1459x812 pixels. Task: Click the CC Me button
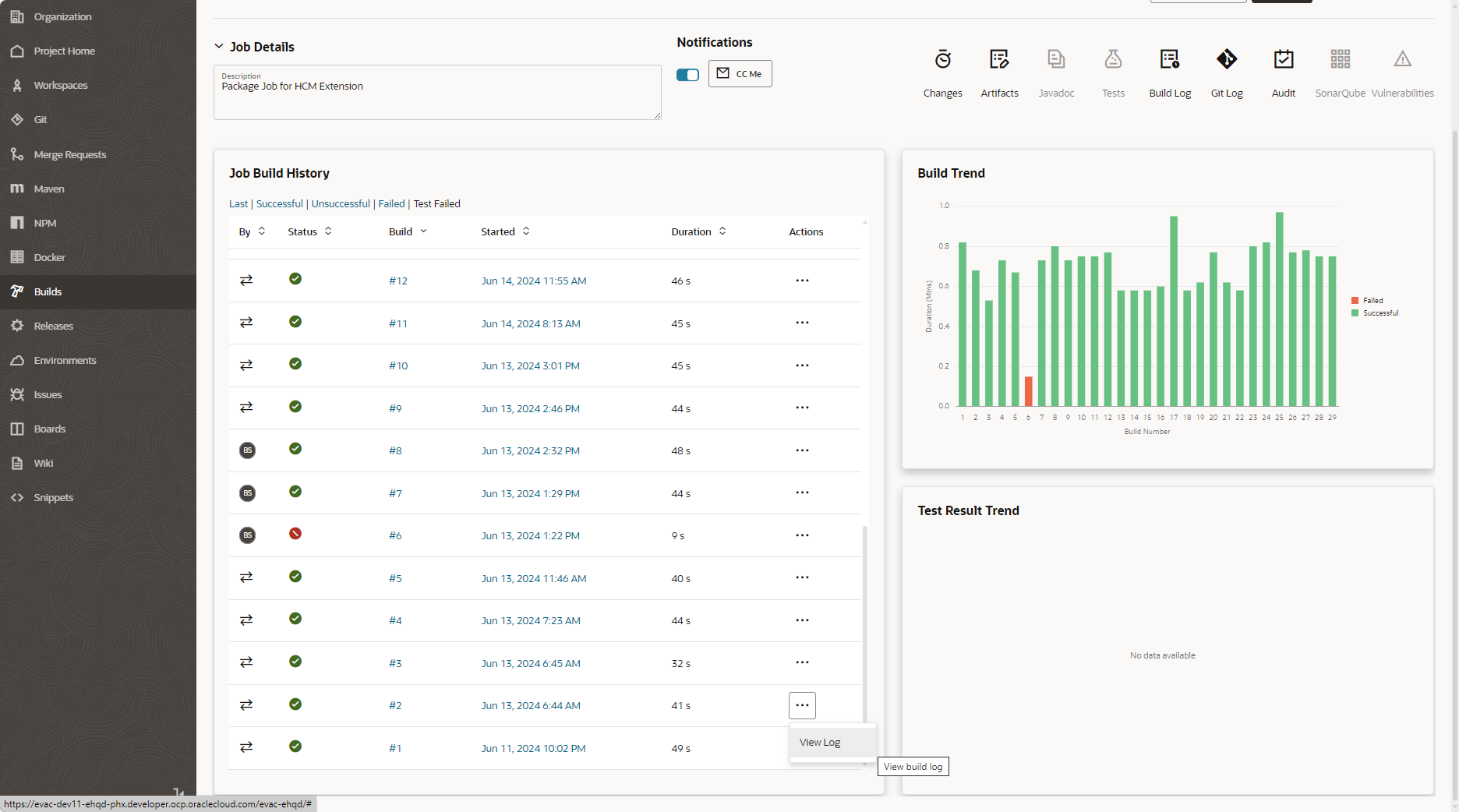click(x=740, y=74)
